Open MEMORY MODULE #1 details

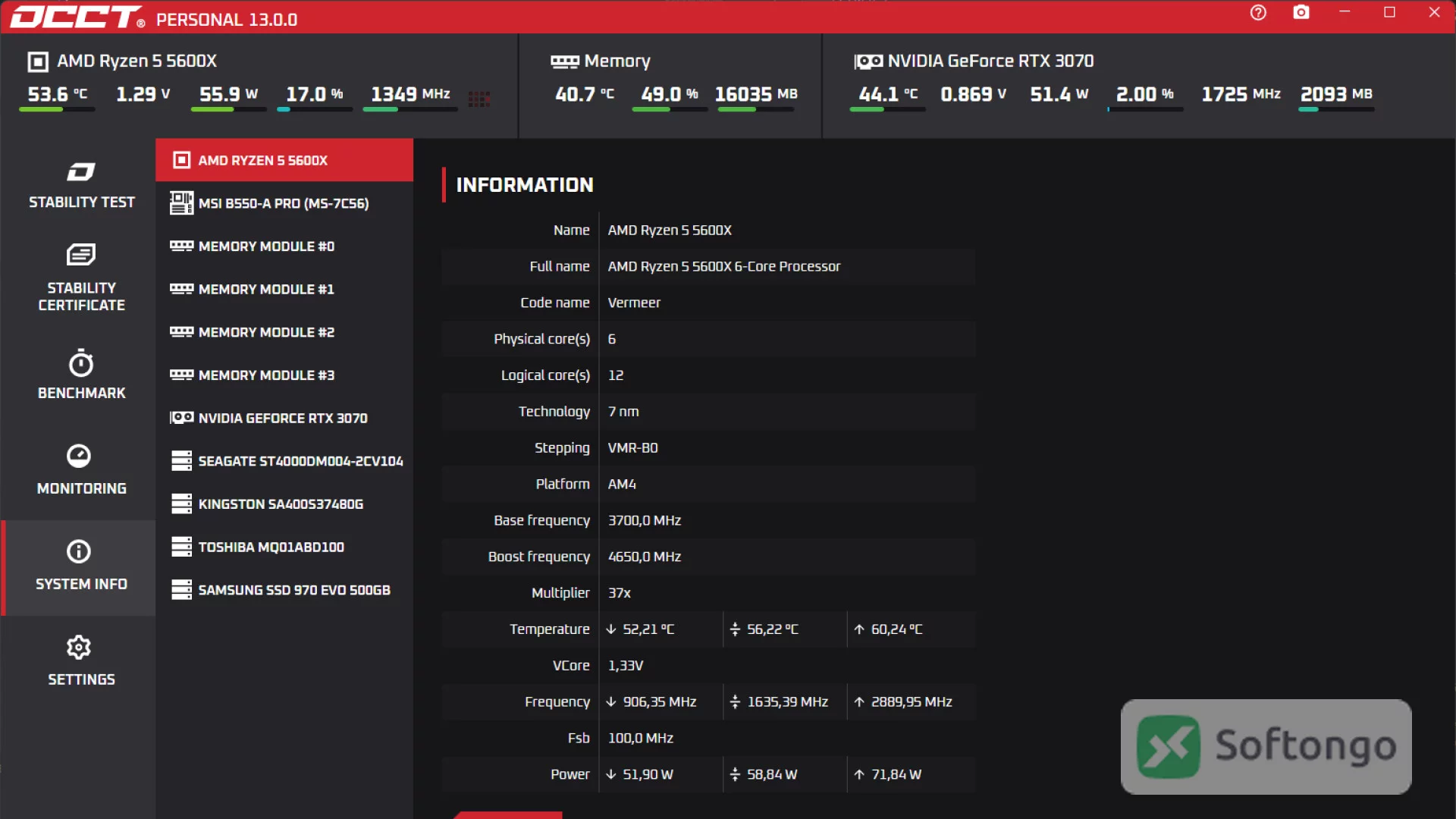click(x=284, y=289)
